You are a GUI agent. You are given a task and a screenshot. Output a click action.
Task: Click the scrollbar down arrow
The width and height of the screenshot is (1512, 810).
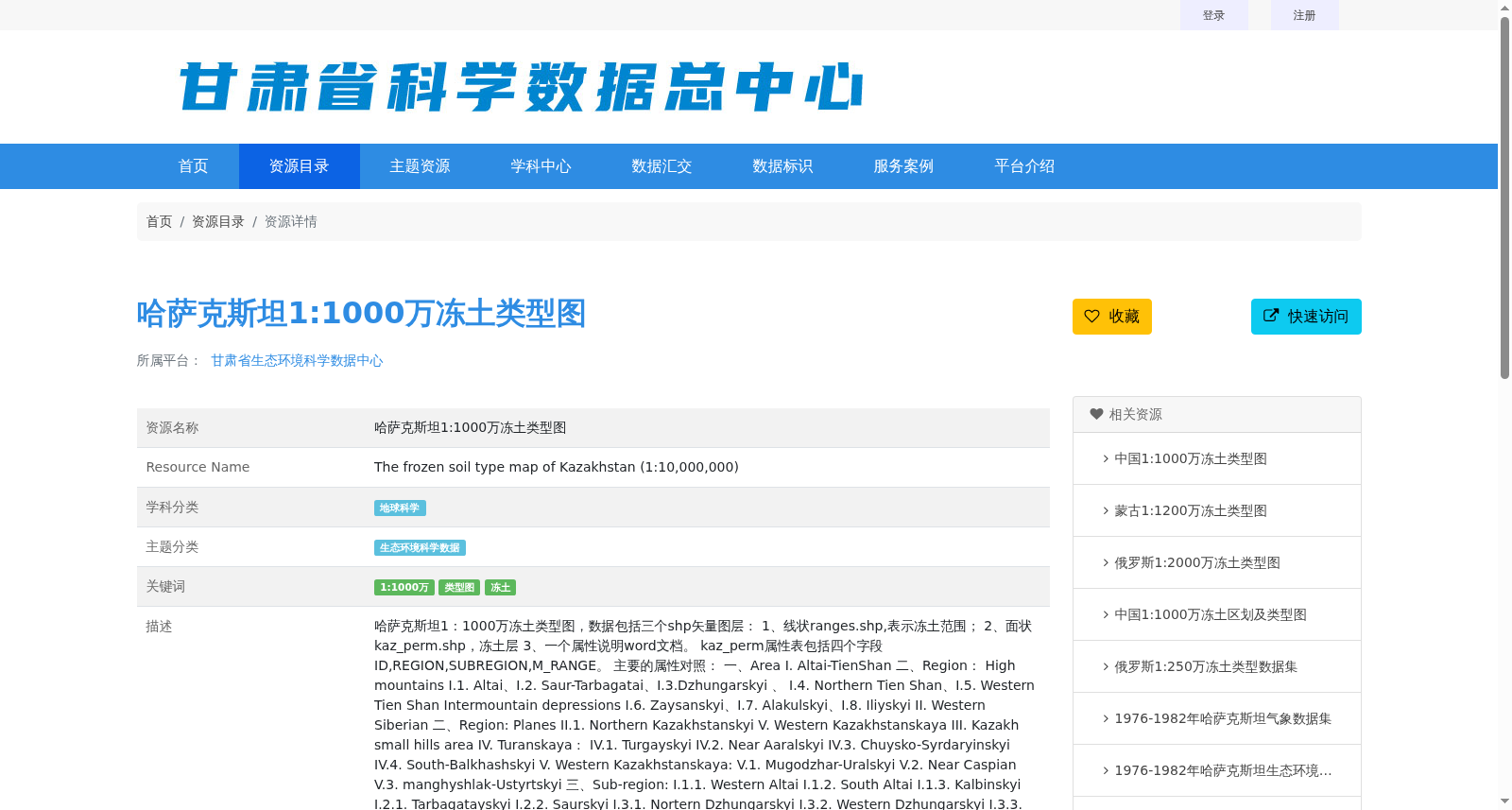1504,802
